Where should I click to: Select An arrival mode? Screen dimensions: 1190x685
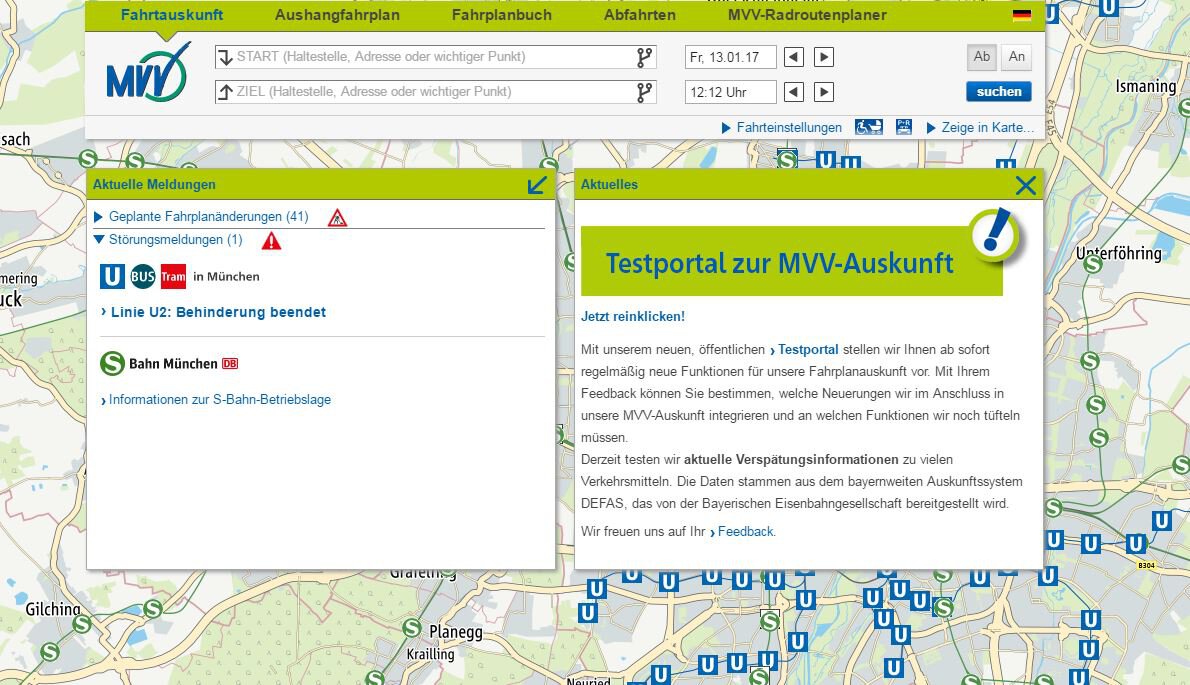tap(1017, 56)
